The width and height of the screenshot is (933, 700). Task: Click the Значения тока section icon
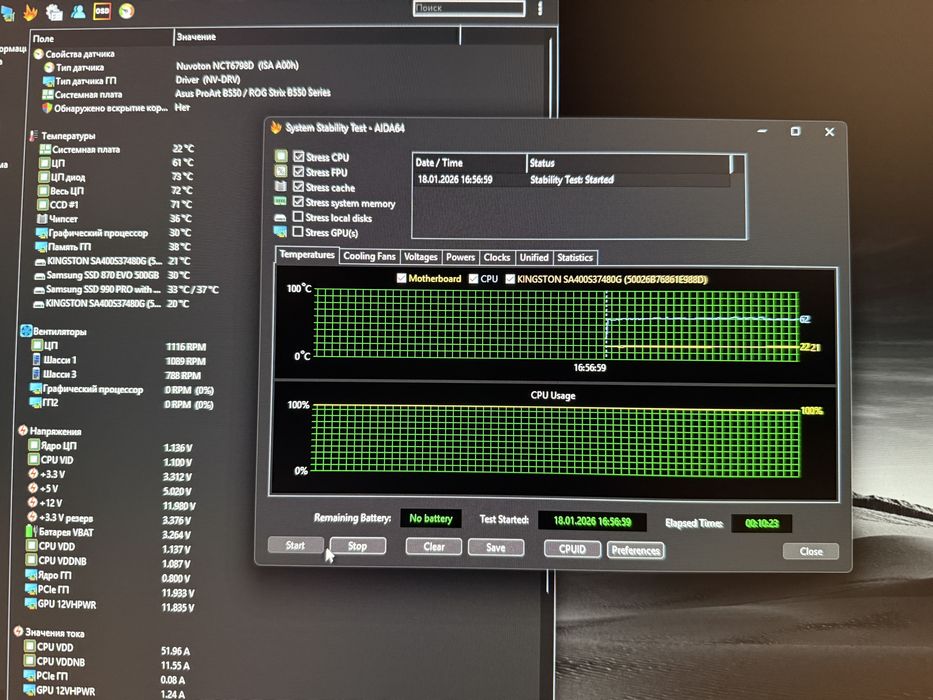18,632
